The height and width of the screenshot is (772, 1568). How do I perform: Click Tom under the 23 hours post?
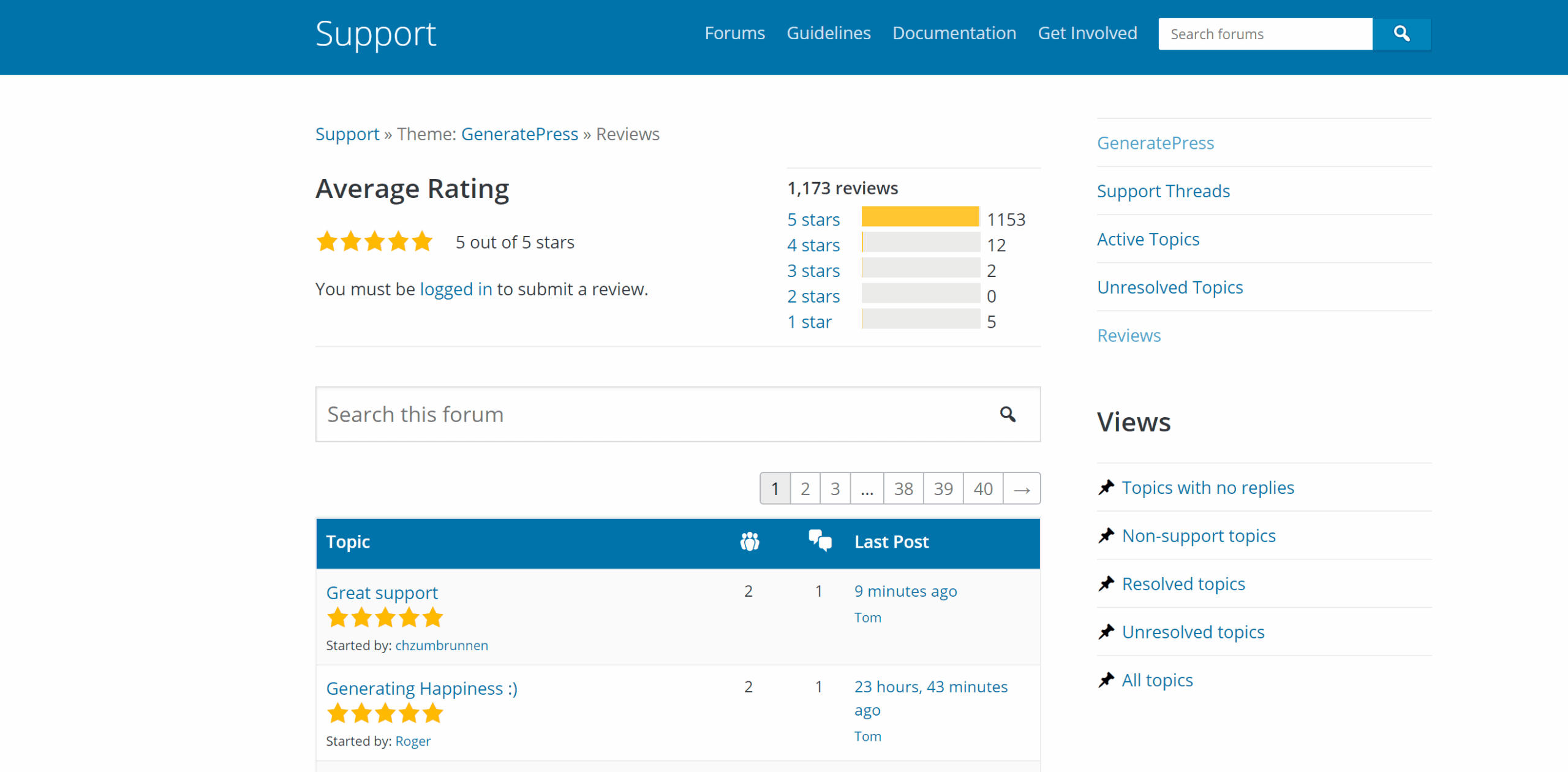coord(867,736)
